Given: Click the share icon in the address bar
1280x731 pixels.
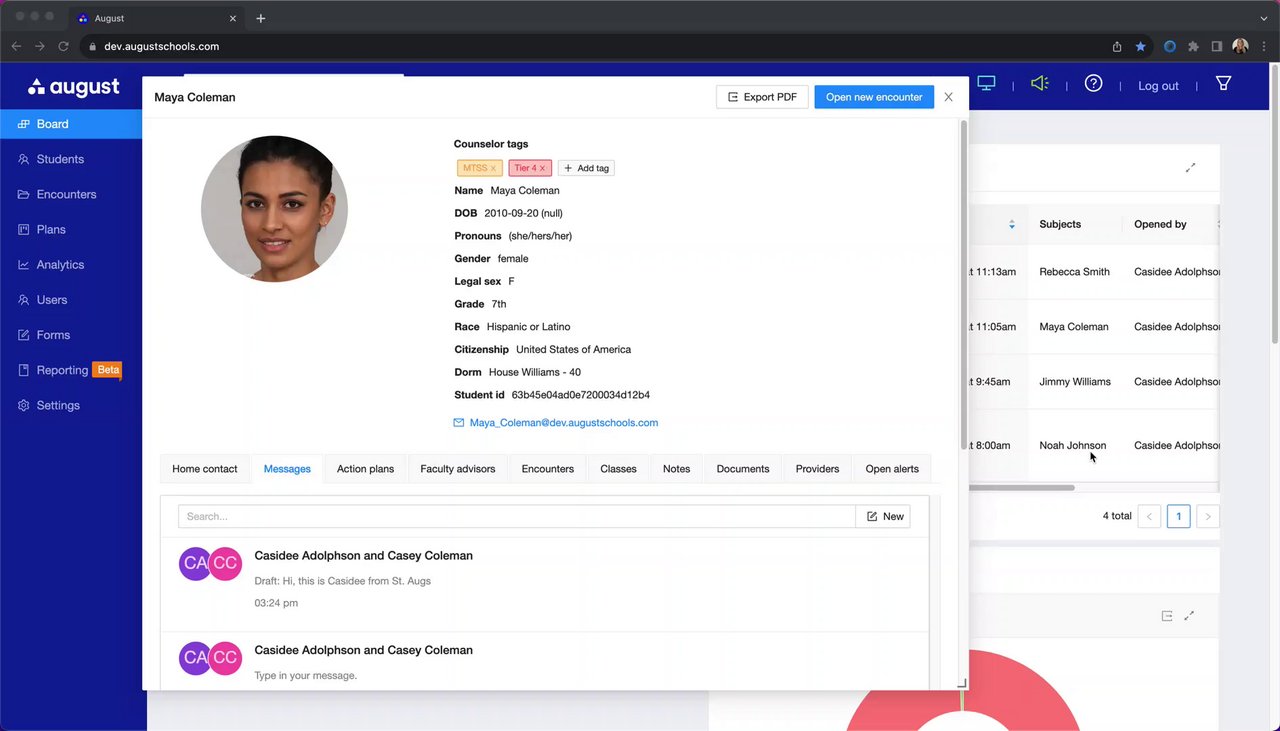Looking at the screenshot, I should [1117, 46].
